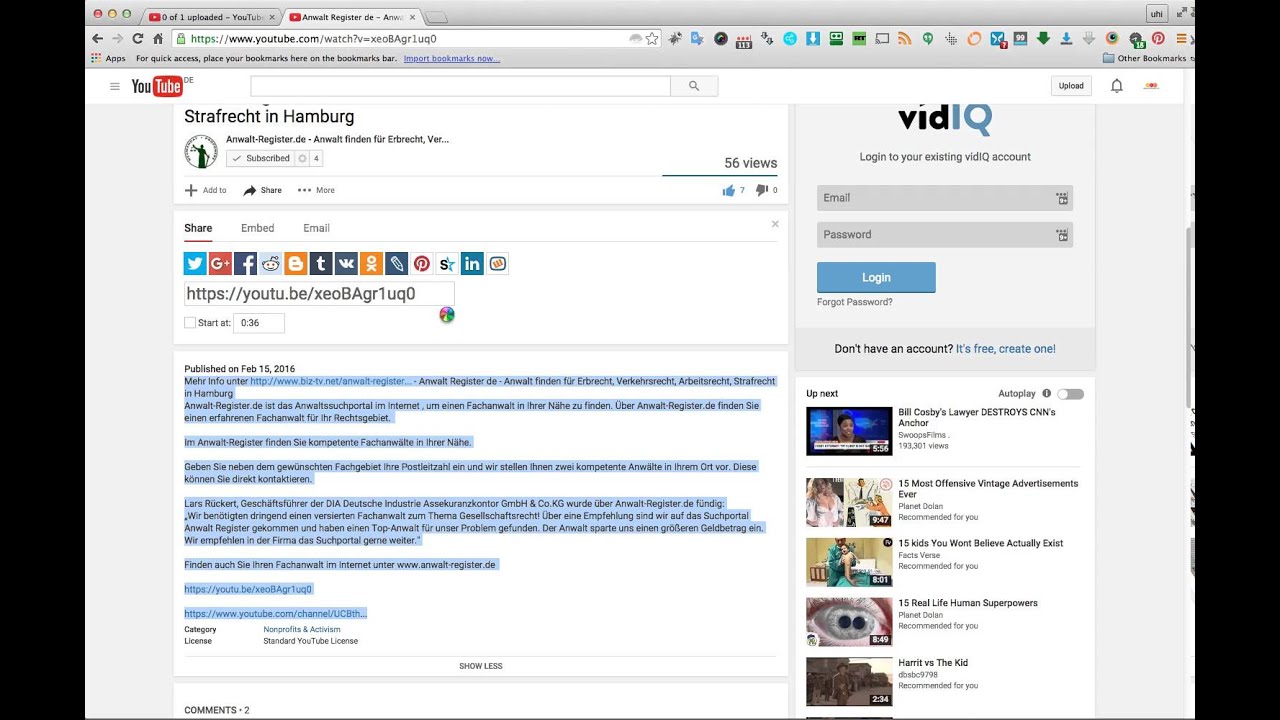Share video on Blogger

296,264
